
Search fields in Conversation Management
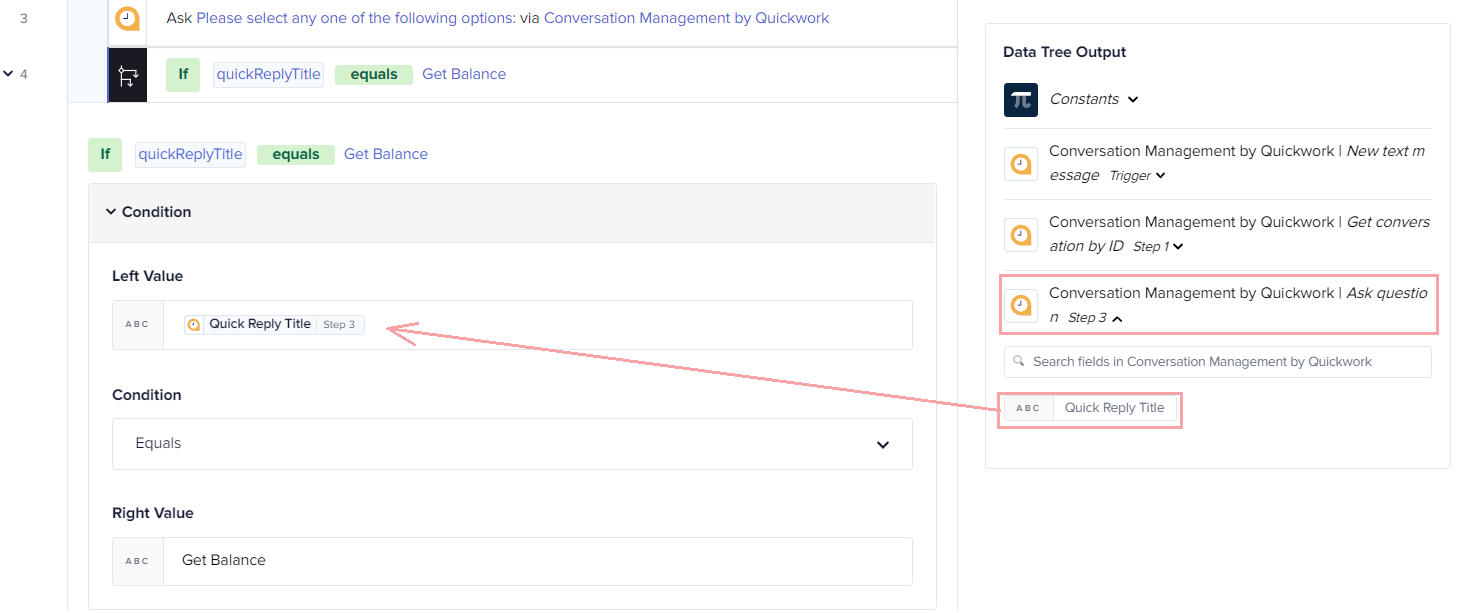1218,362
